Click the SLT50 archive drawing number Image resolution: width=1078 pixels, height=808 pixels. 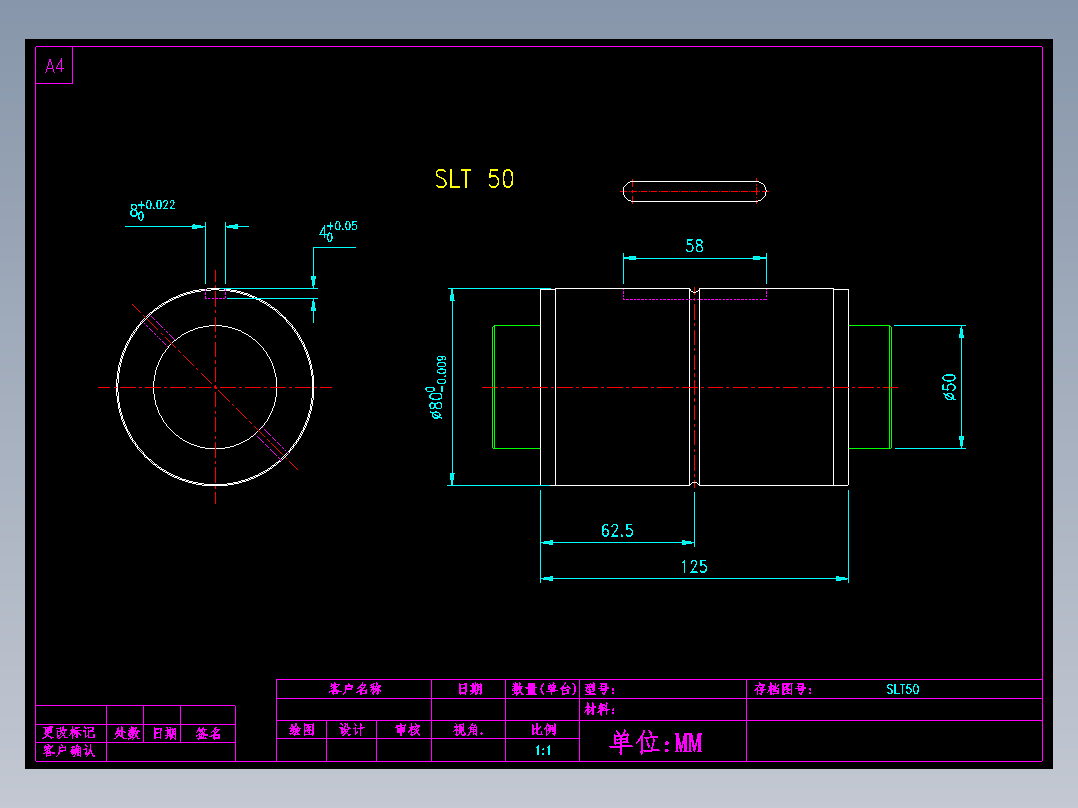903,689
